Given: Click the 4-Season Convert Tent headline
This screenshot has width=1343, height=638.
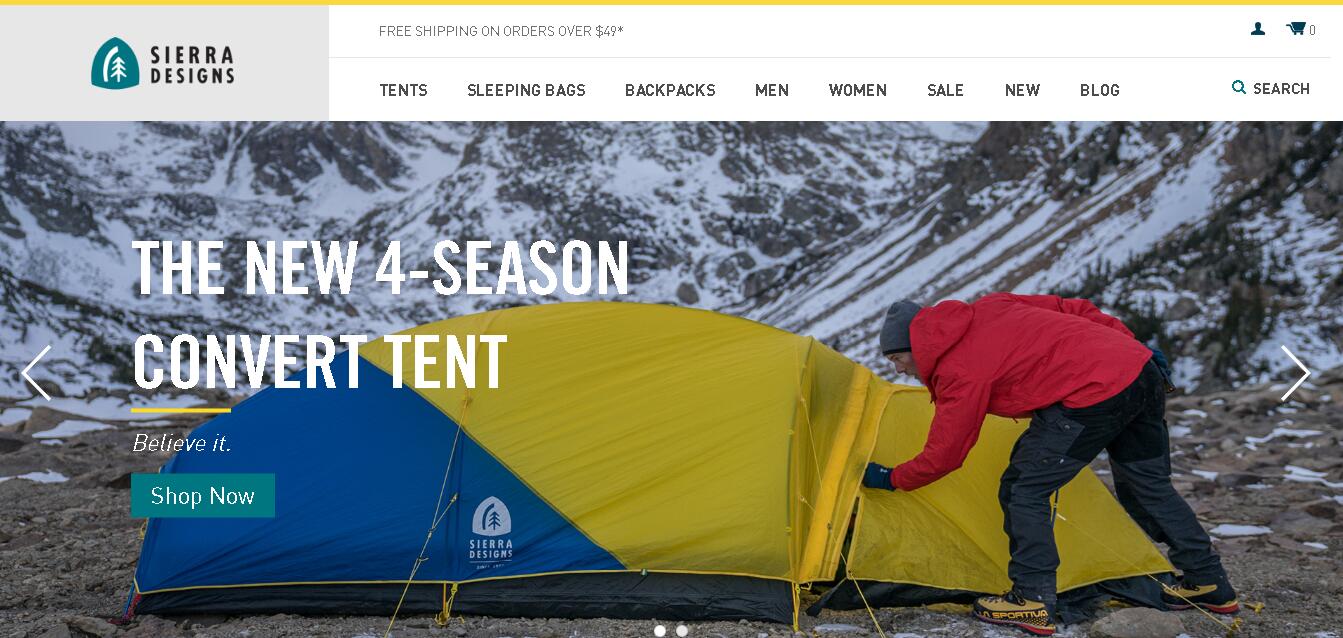Looking at the screenshot, I should [x=381, y=315].
